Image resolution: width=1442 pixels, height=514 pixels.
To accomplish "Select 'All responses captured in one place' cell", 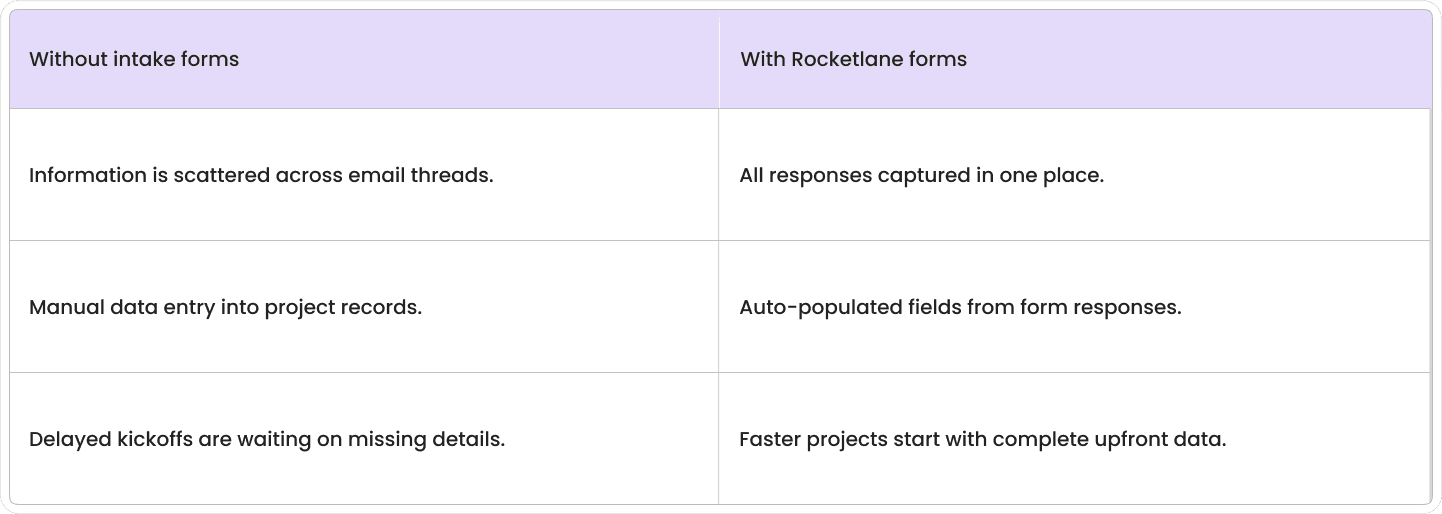I will pyautogui.click(x=1075, y=175).
